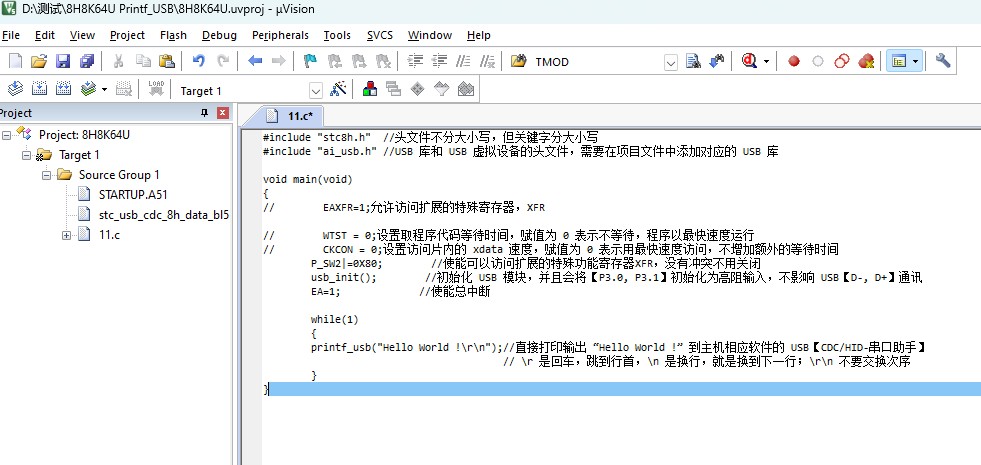Screen dimensions: 981x465
Task: Comment out the selected lines
Action: [x=464, y=61]
